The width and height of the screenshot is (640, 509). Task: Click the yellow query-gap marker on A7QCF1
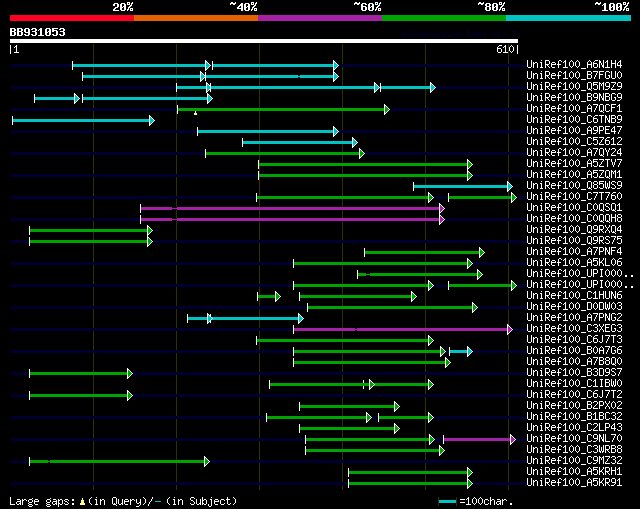pos(196,113)
